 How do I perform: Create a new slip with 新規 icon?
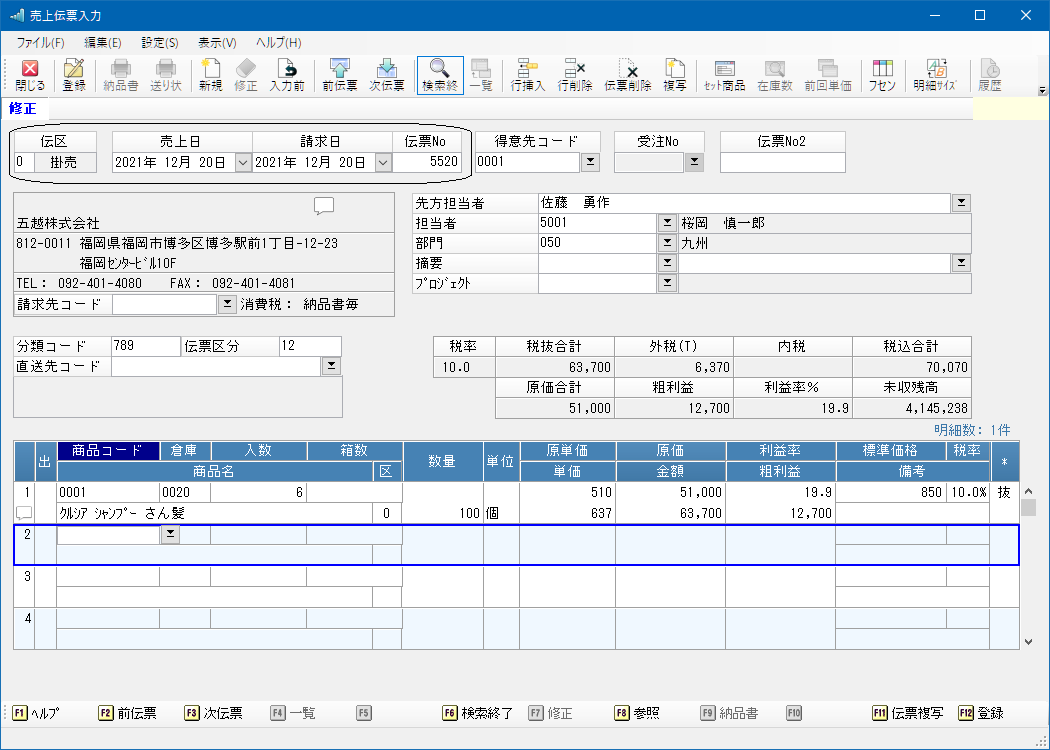point(210,75)
